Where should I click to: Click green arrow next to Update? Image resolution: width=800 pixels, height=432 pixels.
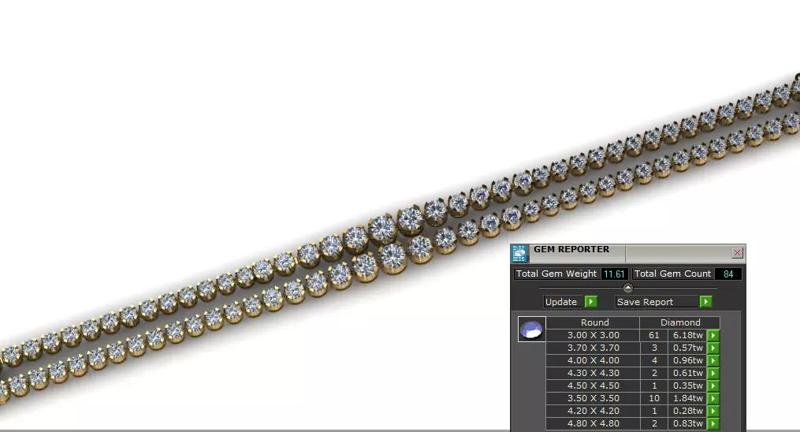pyautogui.click(x=591, y=302)
